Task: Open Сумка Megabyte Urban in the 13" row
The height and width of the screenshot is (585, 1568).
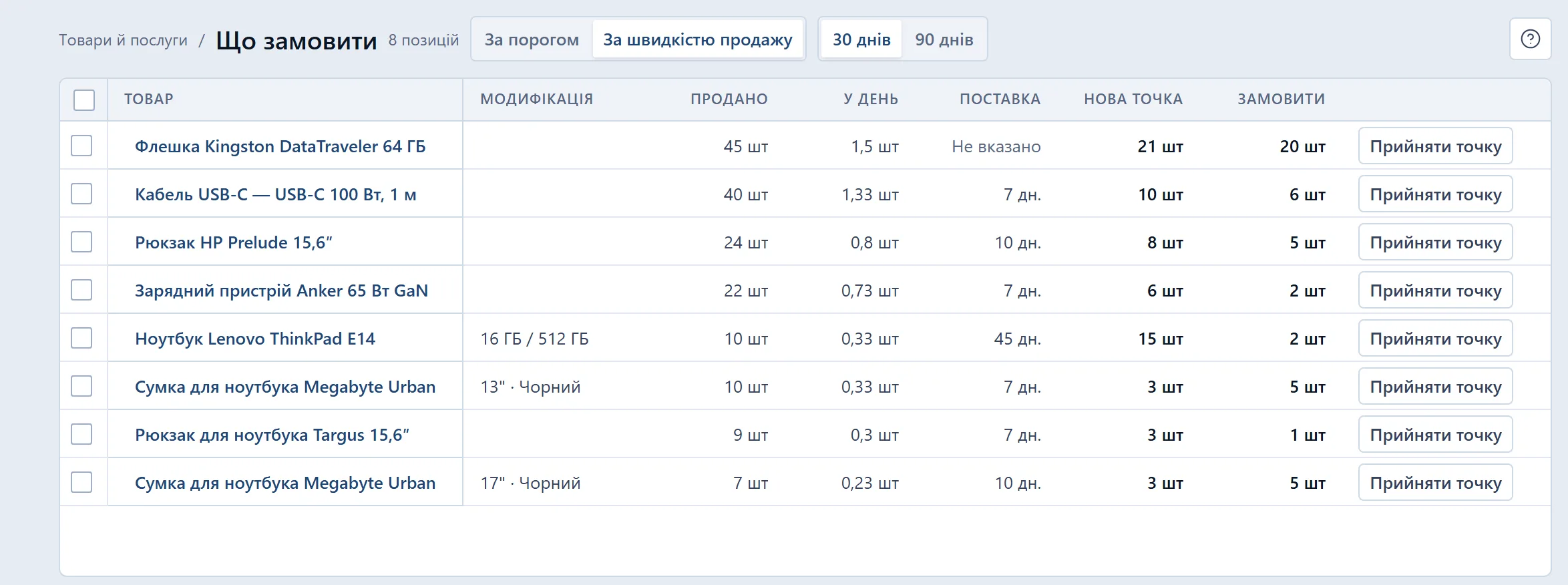Action: [x=285, y=387]
